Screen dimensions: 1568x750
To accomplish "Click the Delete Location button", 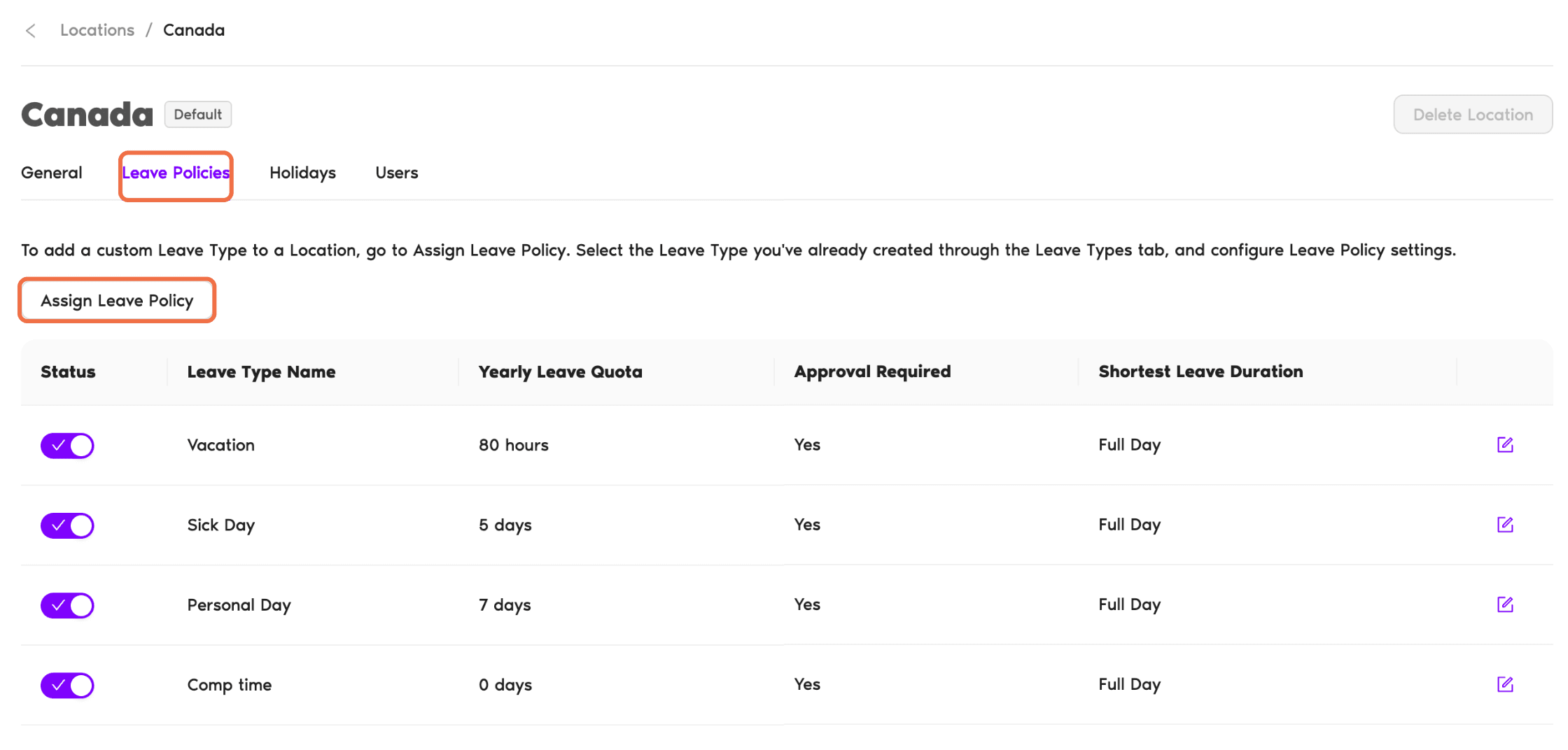I will pos(1473,115).
